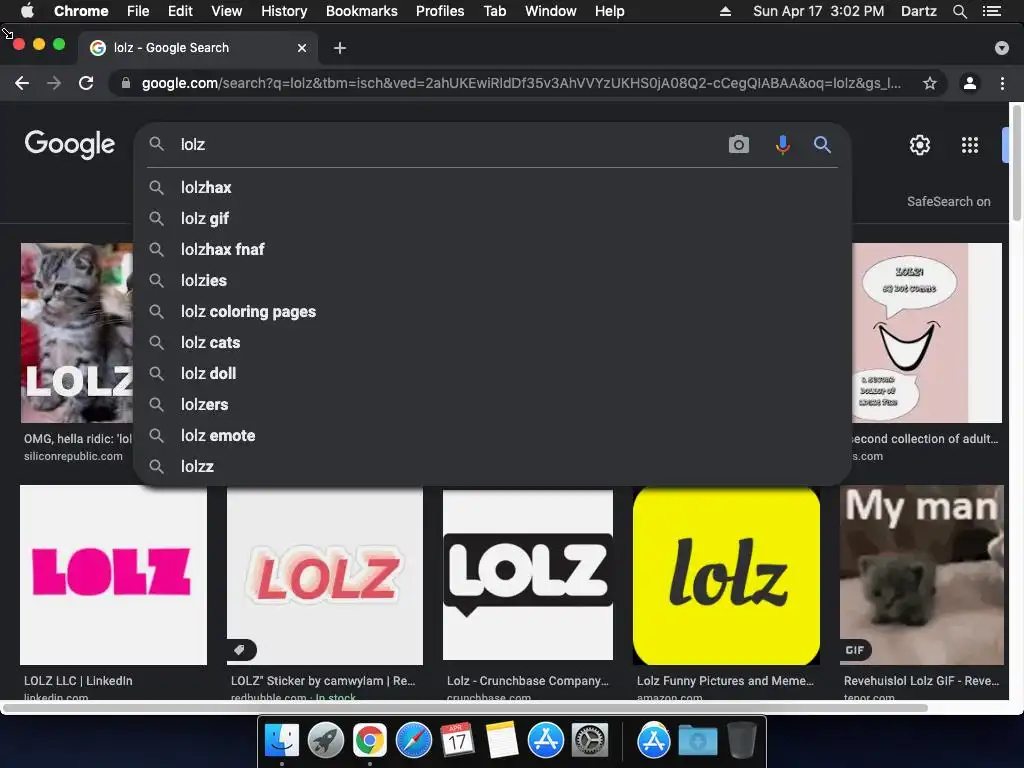Click 'Lolz Funny Pictures and Meme...' link
This screenshot has width=1024, height=768.
pos(725,680)
